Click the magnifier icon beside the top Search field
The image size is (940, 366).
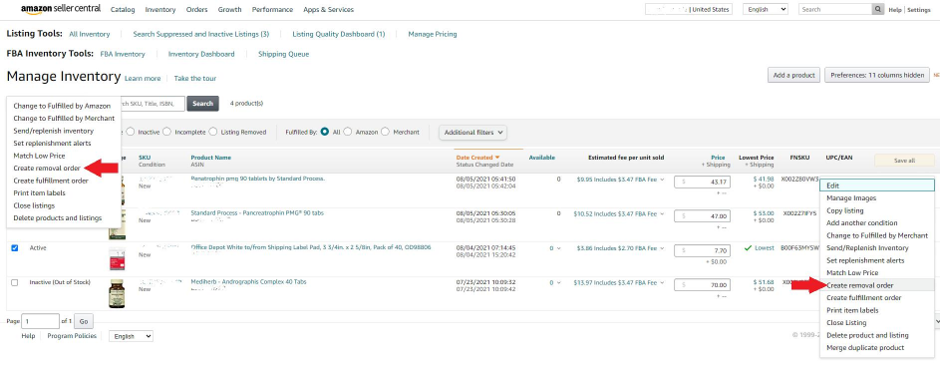coord(878,10)
